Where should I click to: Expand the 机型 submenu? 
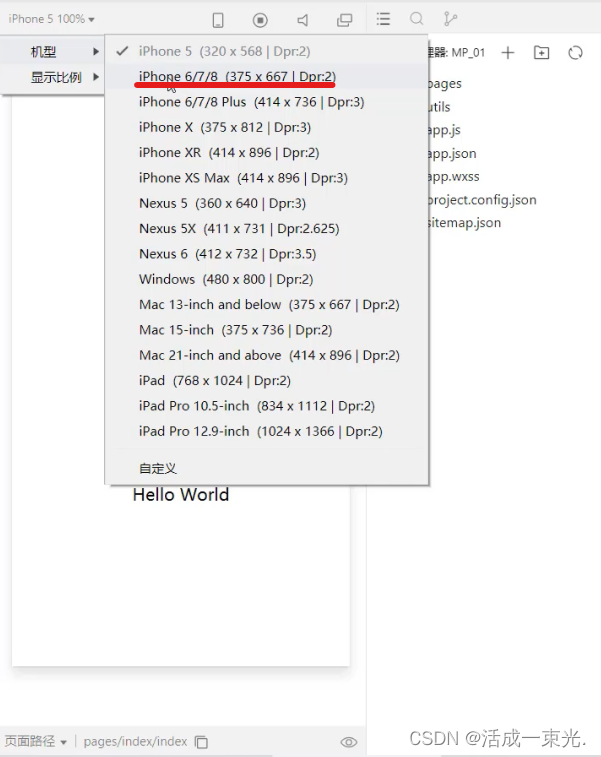(52, 52)
